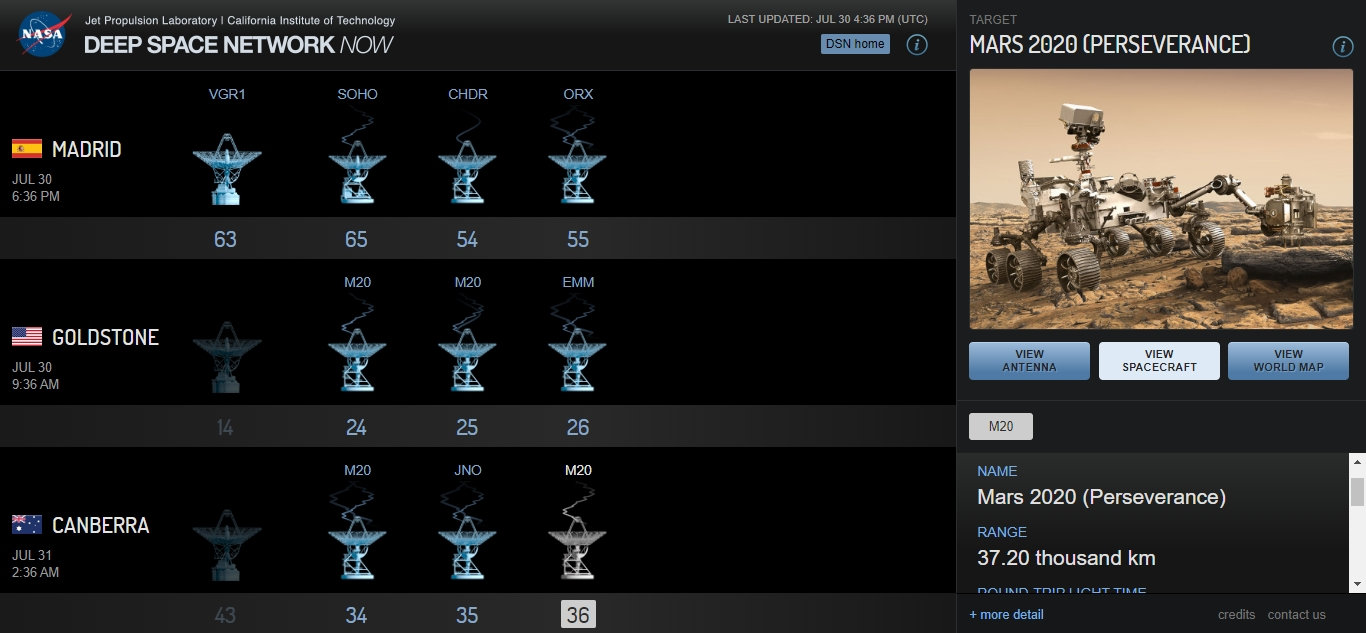Click M20 label above Goldstone dish 24
The height and width of the screenshot is (633, 1366).
click(x=357, y=282)
